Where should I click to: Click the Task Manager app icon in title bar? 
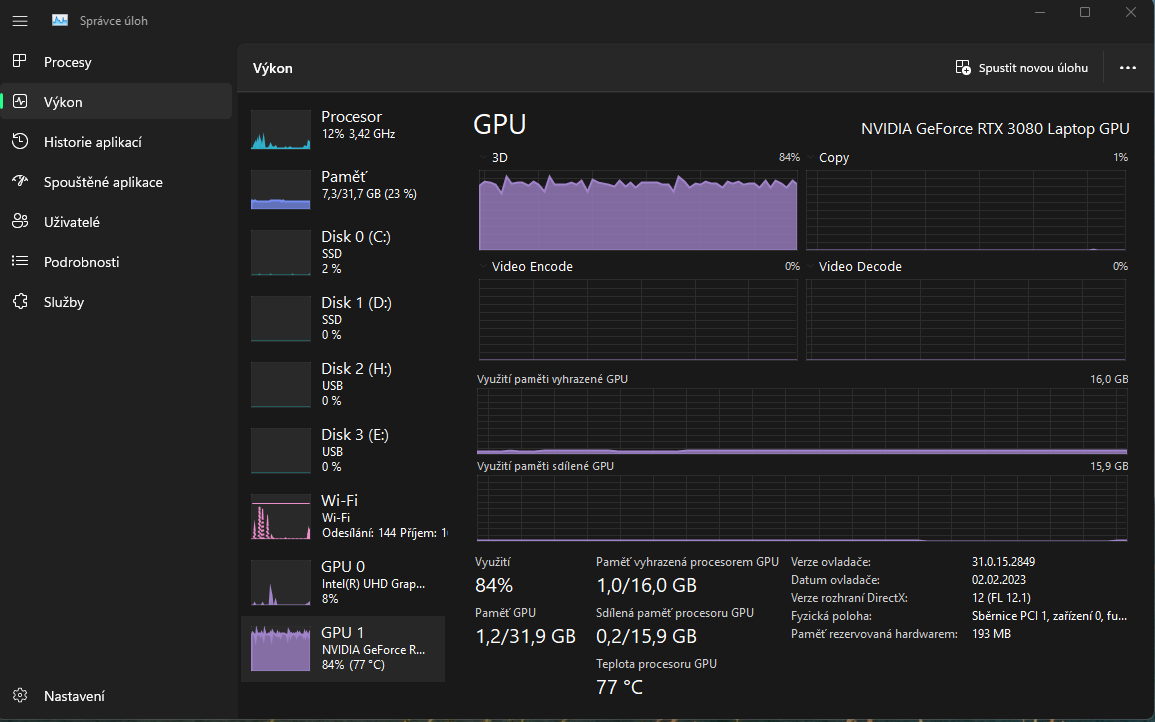tap(60, 20)
